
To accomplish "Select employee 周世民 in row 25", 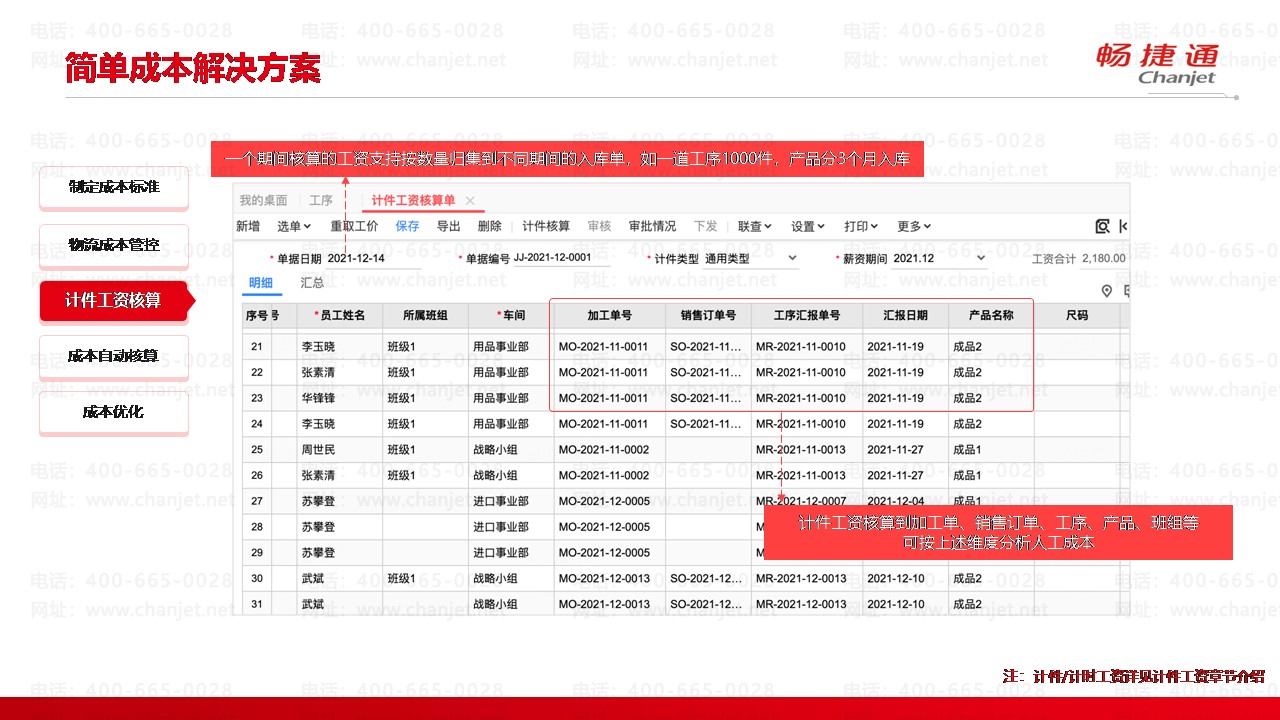I will click(x=320, y=450).
